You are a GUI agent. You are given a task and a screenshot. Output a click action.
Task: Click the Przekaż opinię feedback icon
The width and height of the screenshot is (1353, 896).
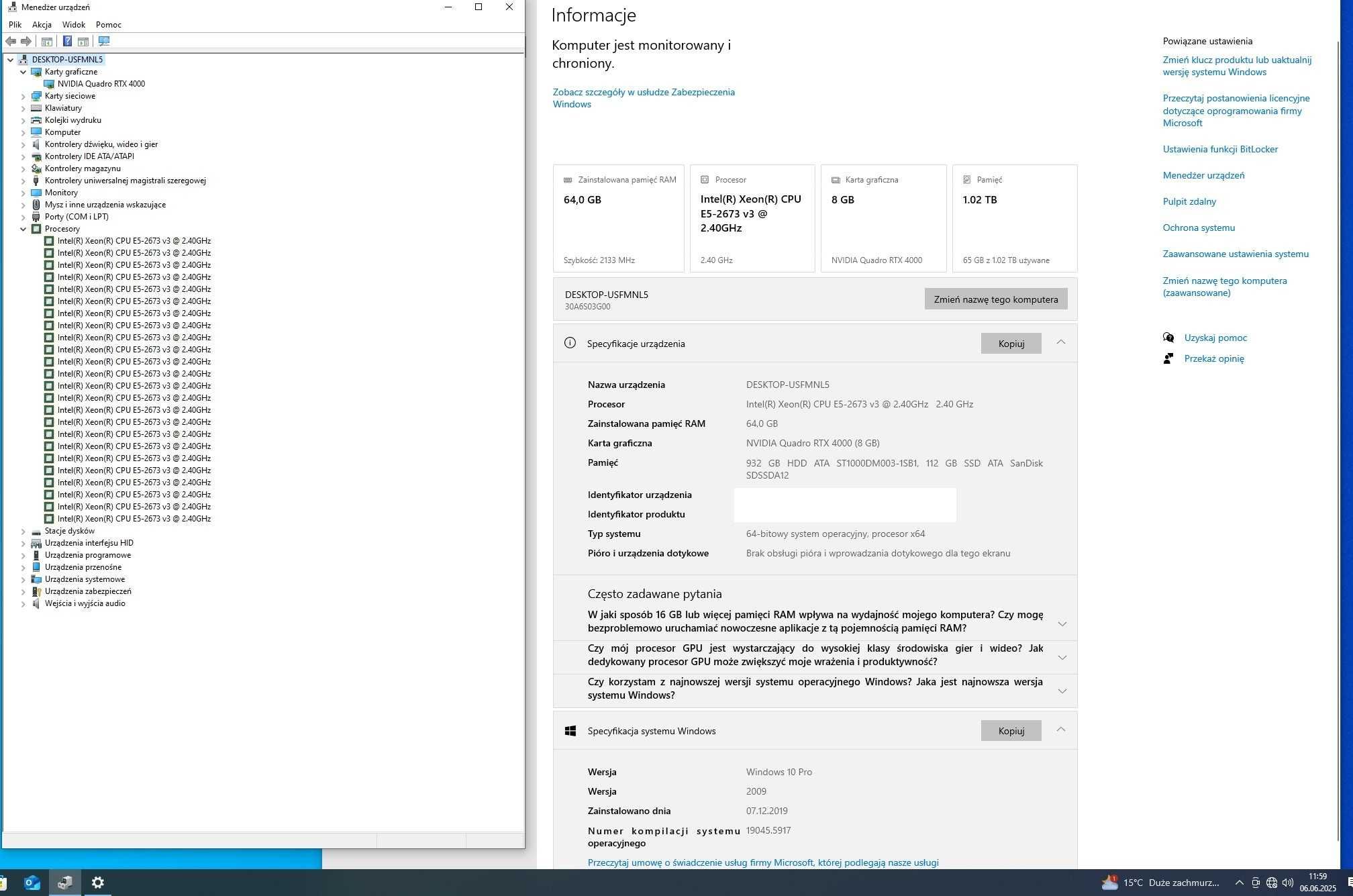pos(1168,358)
